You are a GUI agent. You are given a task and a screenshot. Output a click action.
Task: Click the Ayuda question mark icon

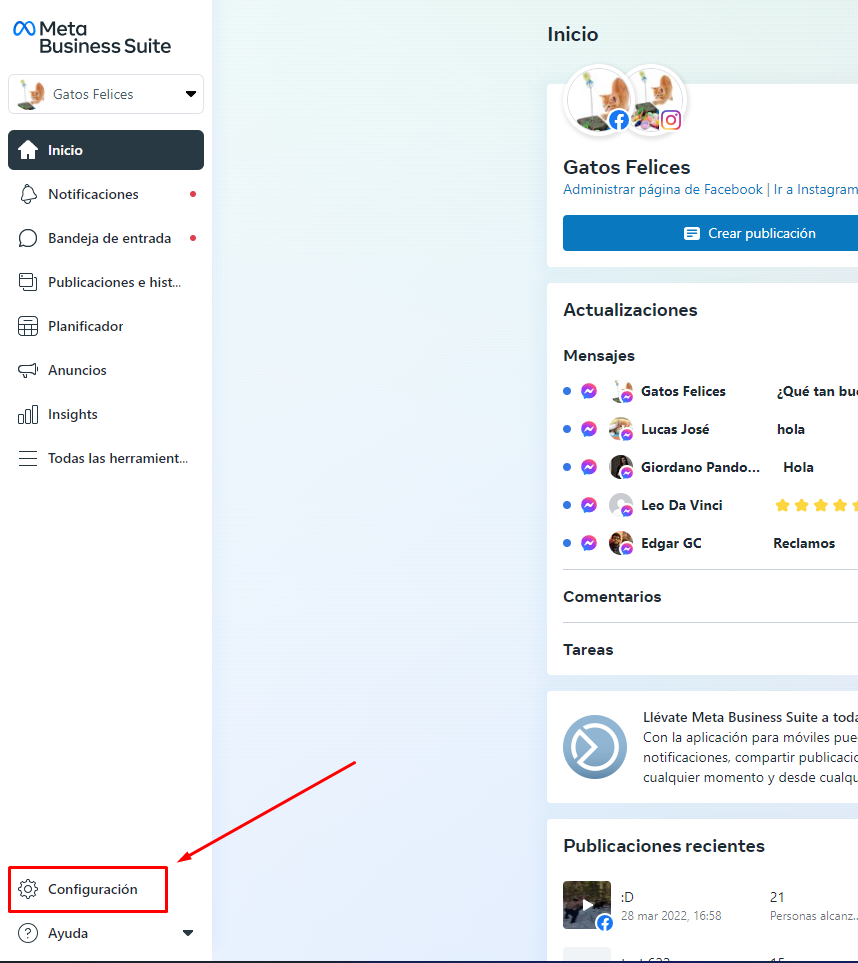coord(28,933)
